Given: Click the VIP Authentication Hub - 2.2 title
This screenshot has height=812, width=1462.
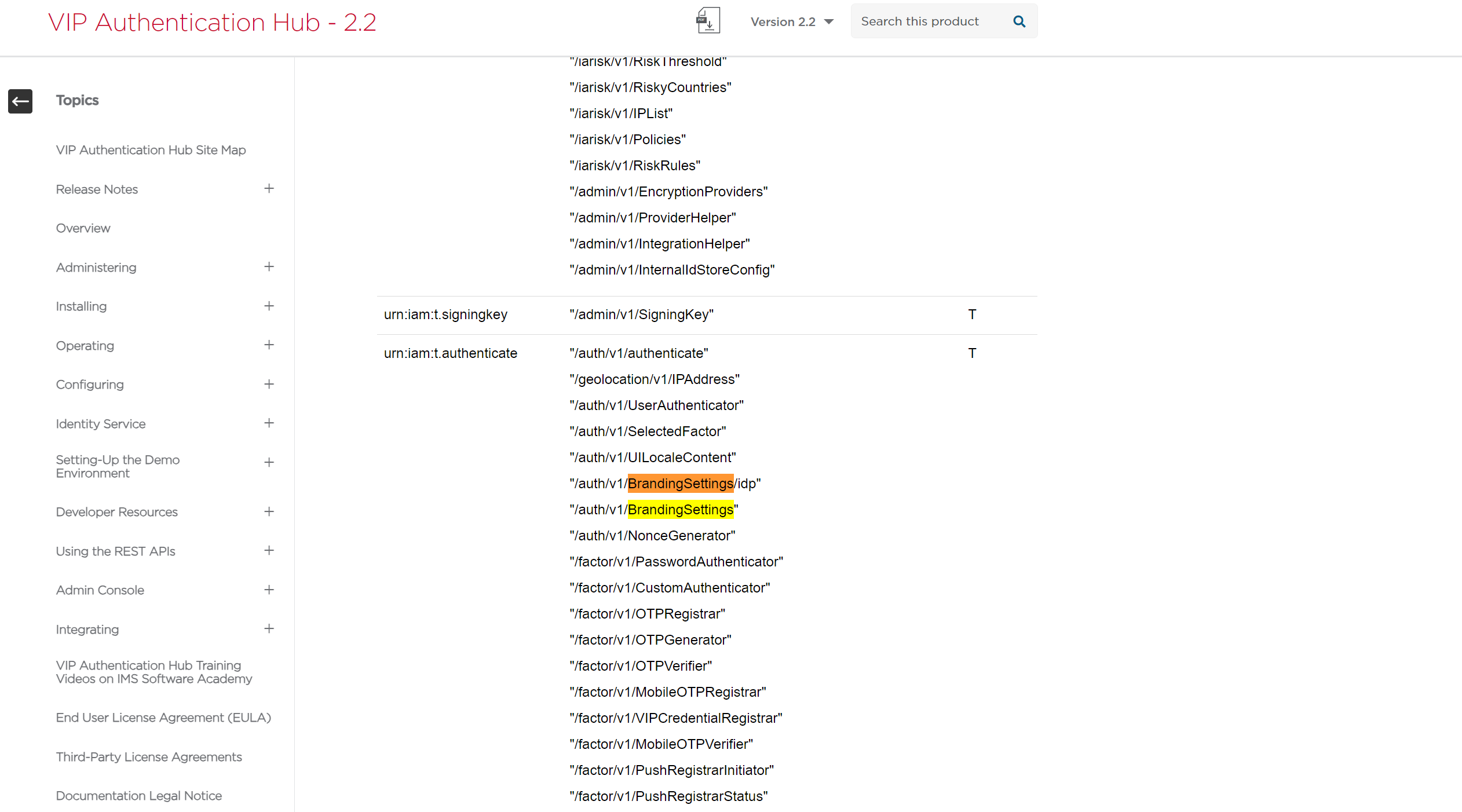Looking at the screenshot, I should coord(212,23).
